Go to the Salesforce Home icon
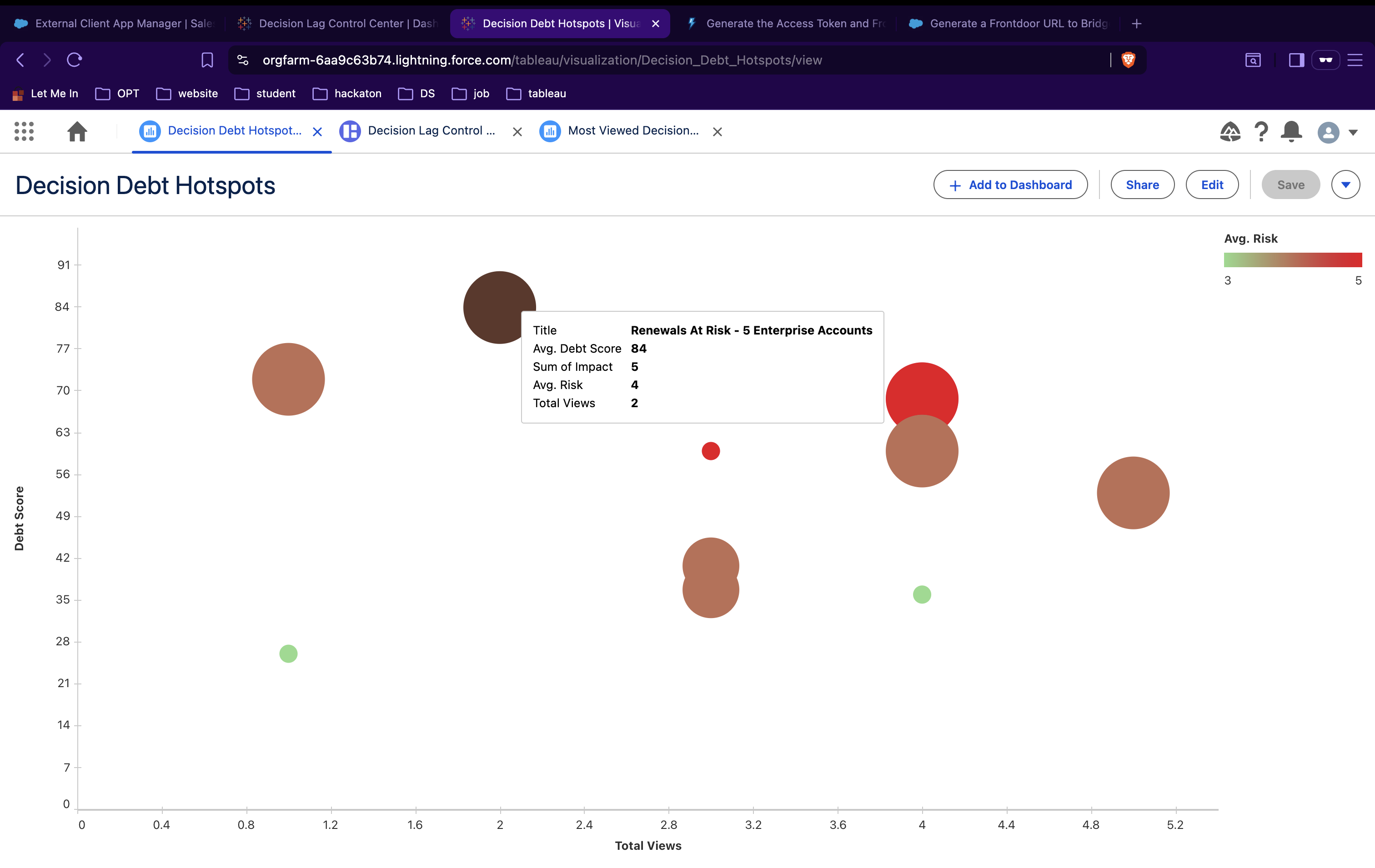The width and height of the screenshot is (1375, 868). click(77, 131)
